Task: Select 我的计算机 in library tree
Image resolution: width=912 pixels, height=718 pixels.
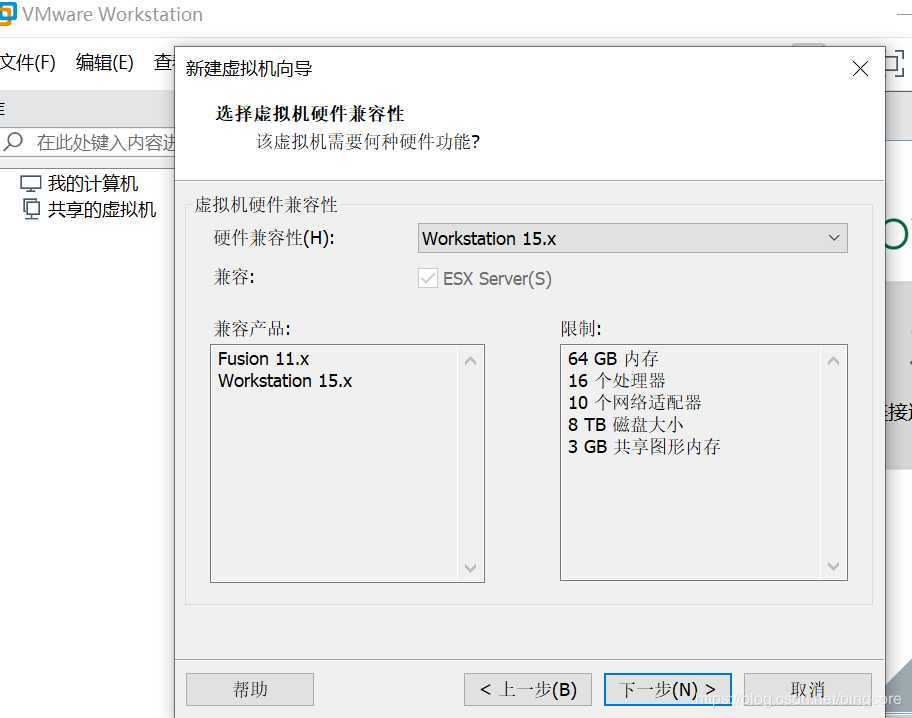Action: (92, 184)
